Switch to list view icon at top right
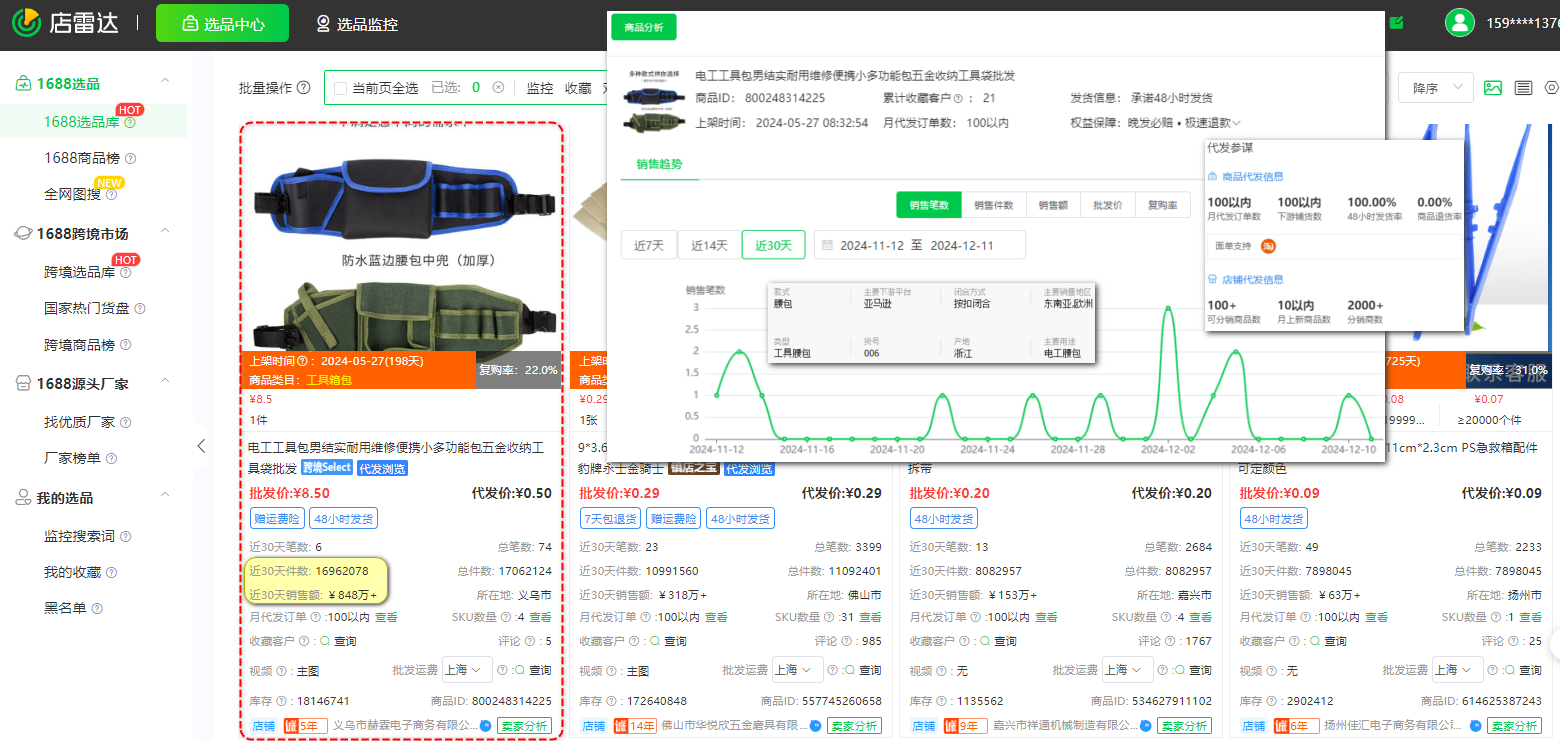 (x=1523, y=88)
